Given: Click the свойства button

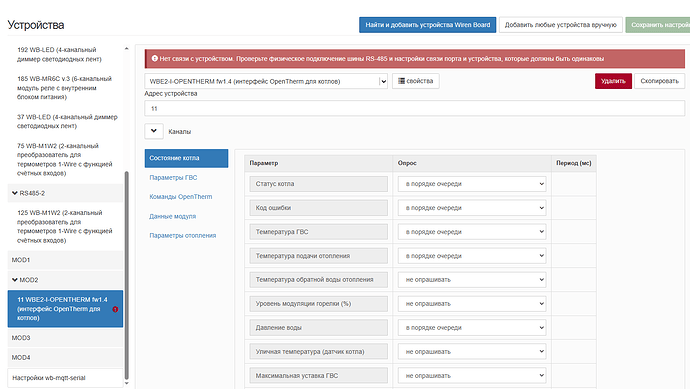Looking at the screenshot, I should point(415,81).
